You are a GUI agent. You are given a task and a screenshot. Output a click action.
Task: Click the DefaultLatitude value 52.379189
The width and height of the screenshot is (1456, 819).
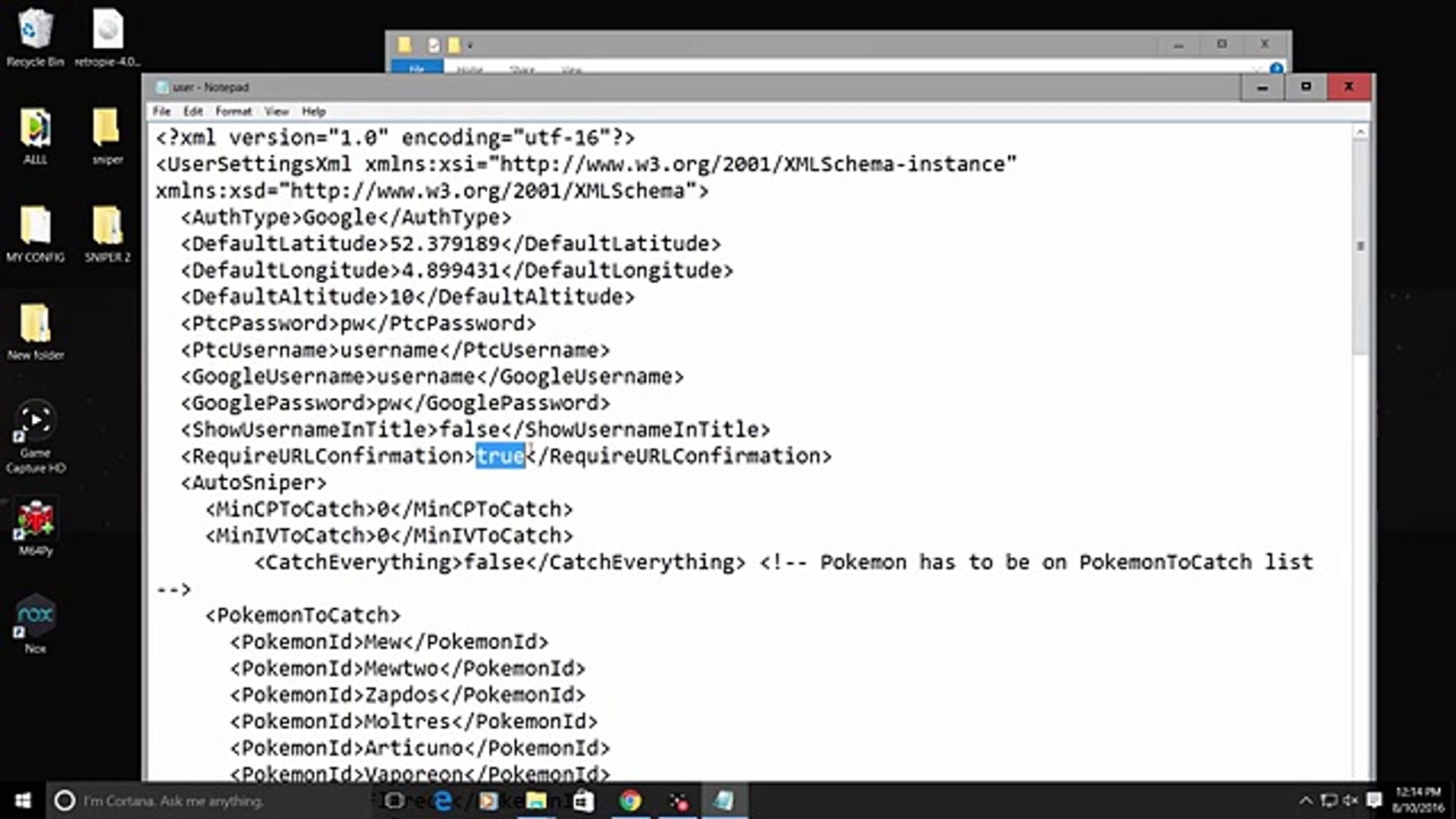444,244
